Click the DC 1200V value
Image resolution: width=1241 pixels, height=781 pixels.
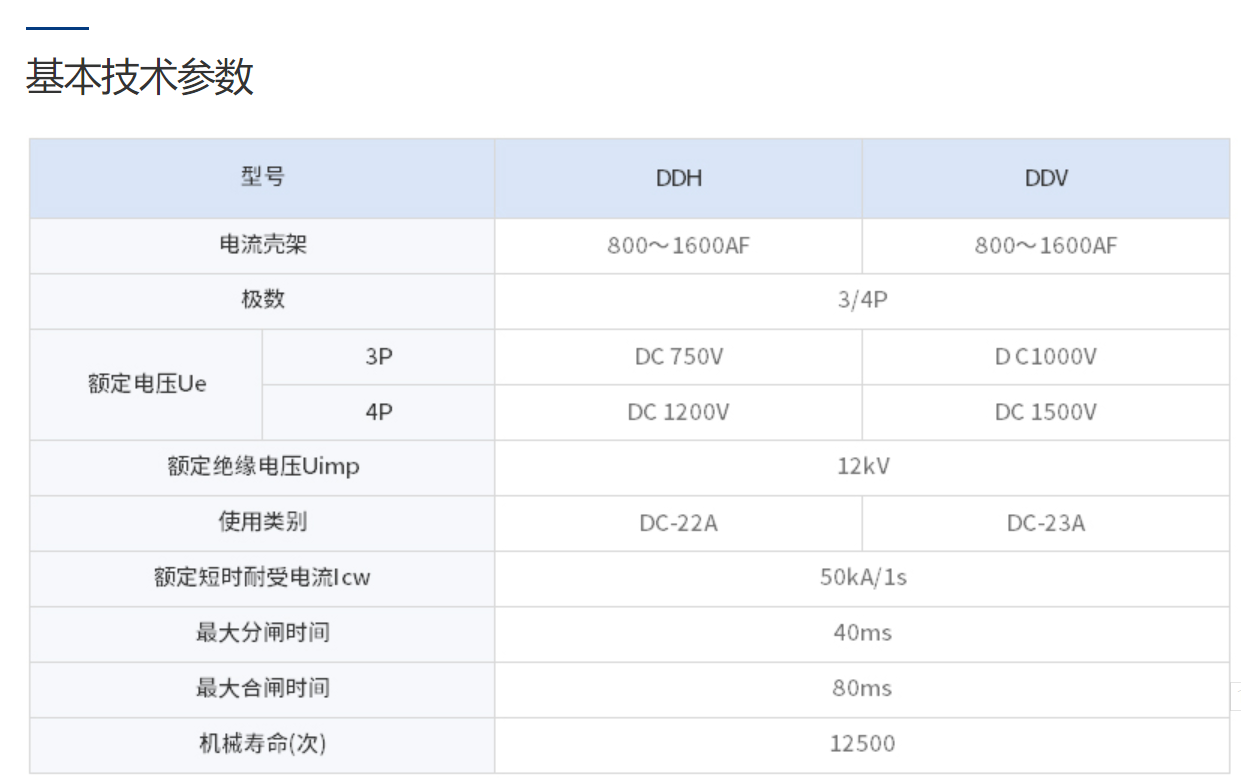point(678,412)
